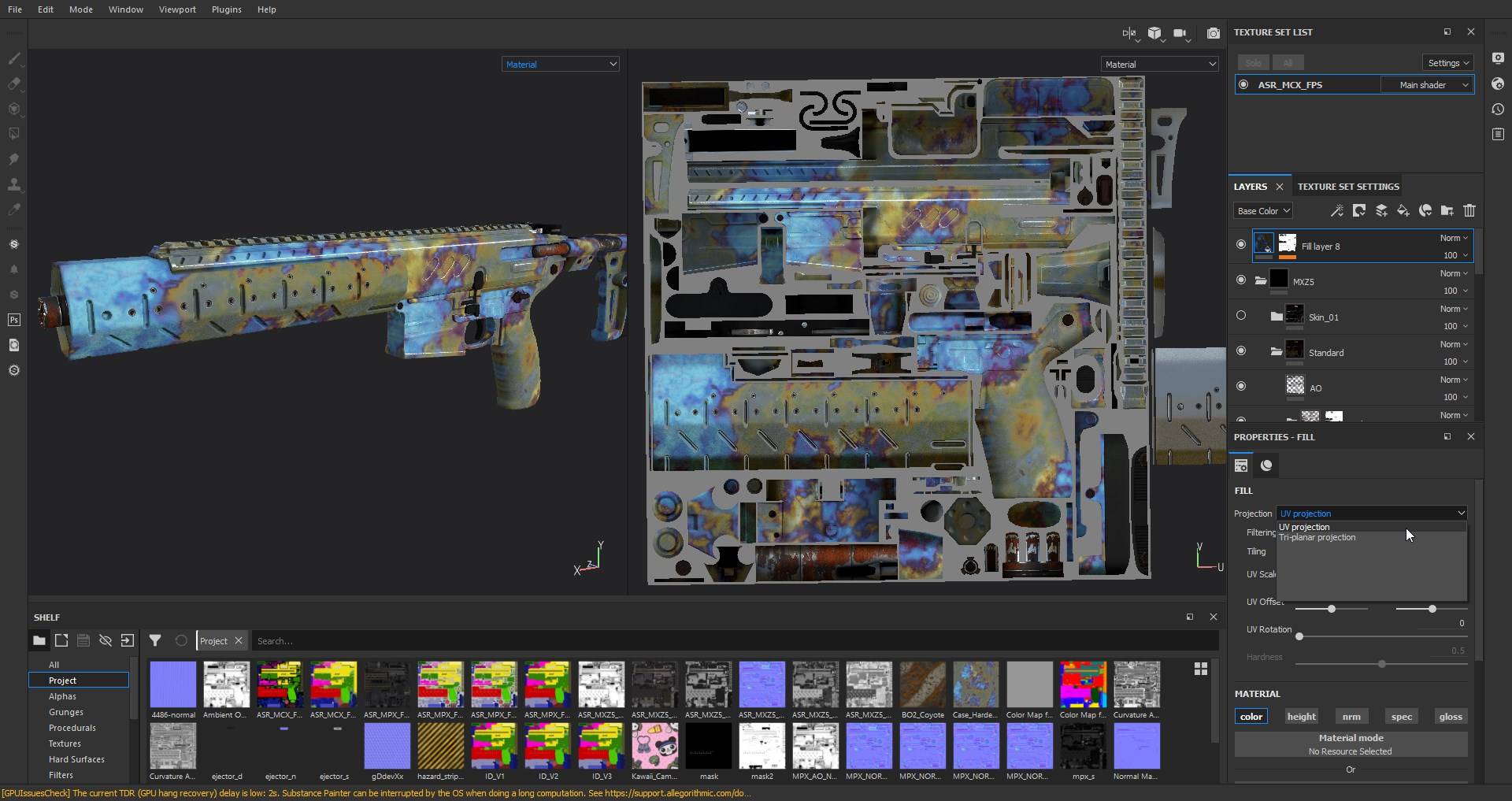Click the Photoshop export icon
Viewport: 1512px width, 801px height.
(13, 320)
